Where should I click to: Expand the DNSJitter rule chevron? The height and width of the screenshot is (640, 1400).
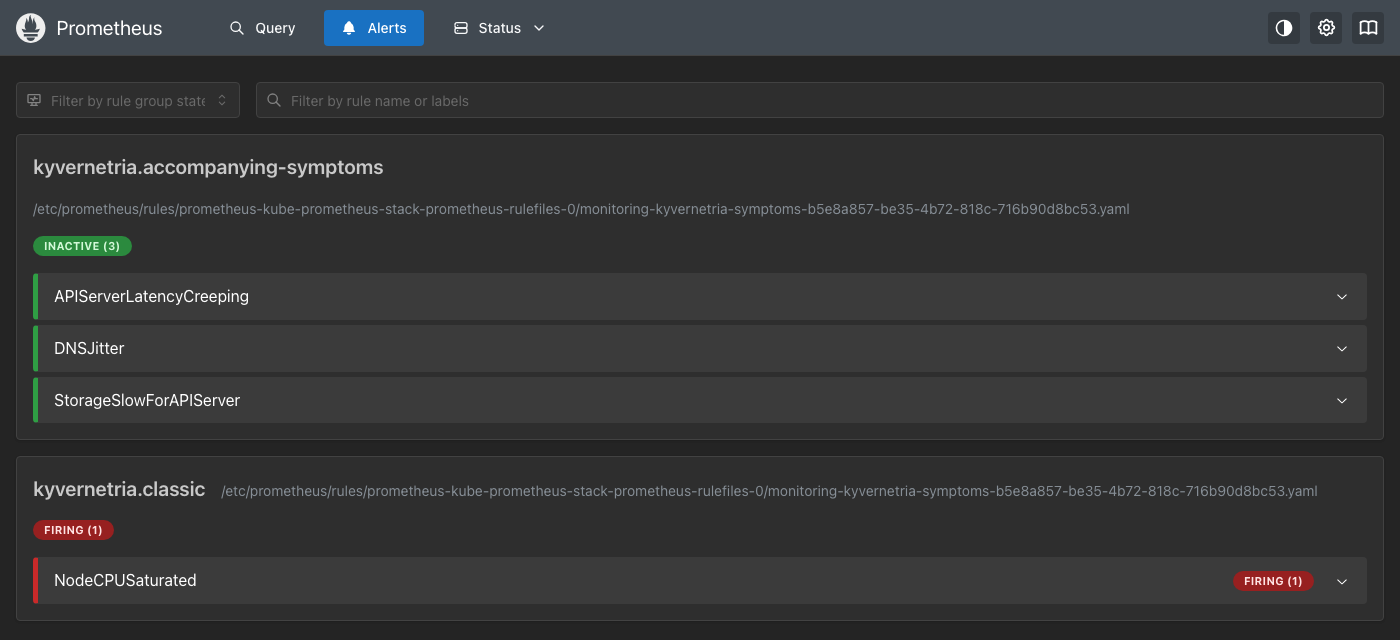[x=1342, y=349]
